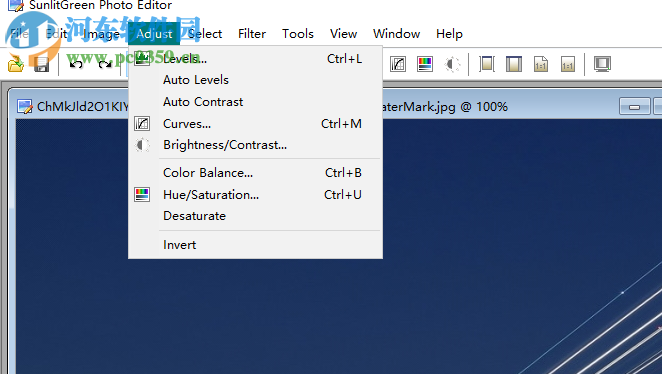This screenshot has height=374, width=662.
Task: Choose Levels... from the Adjust menu
Action: coord(255,58)
